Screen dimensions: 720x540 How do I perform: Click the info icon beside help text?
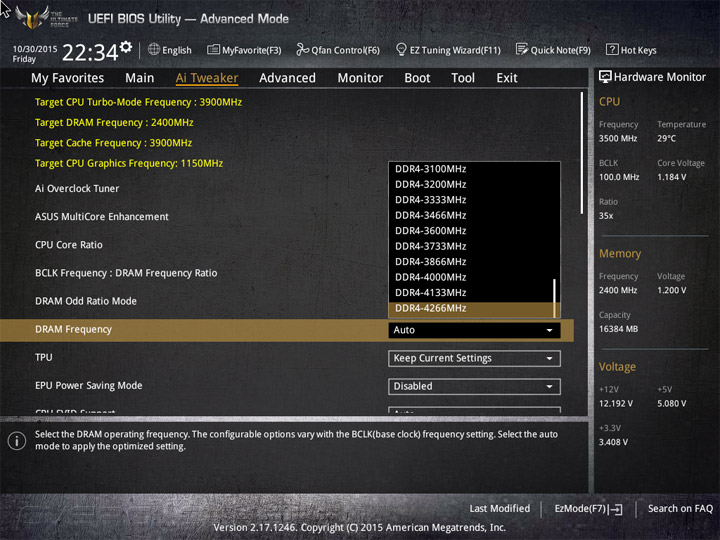17,441
